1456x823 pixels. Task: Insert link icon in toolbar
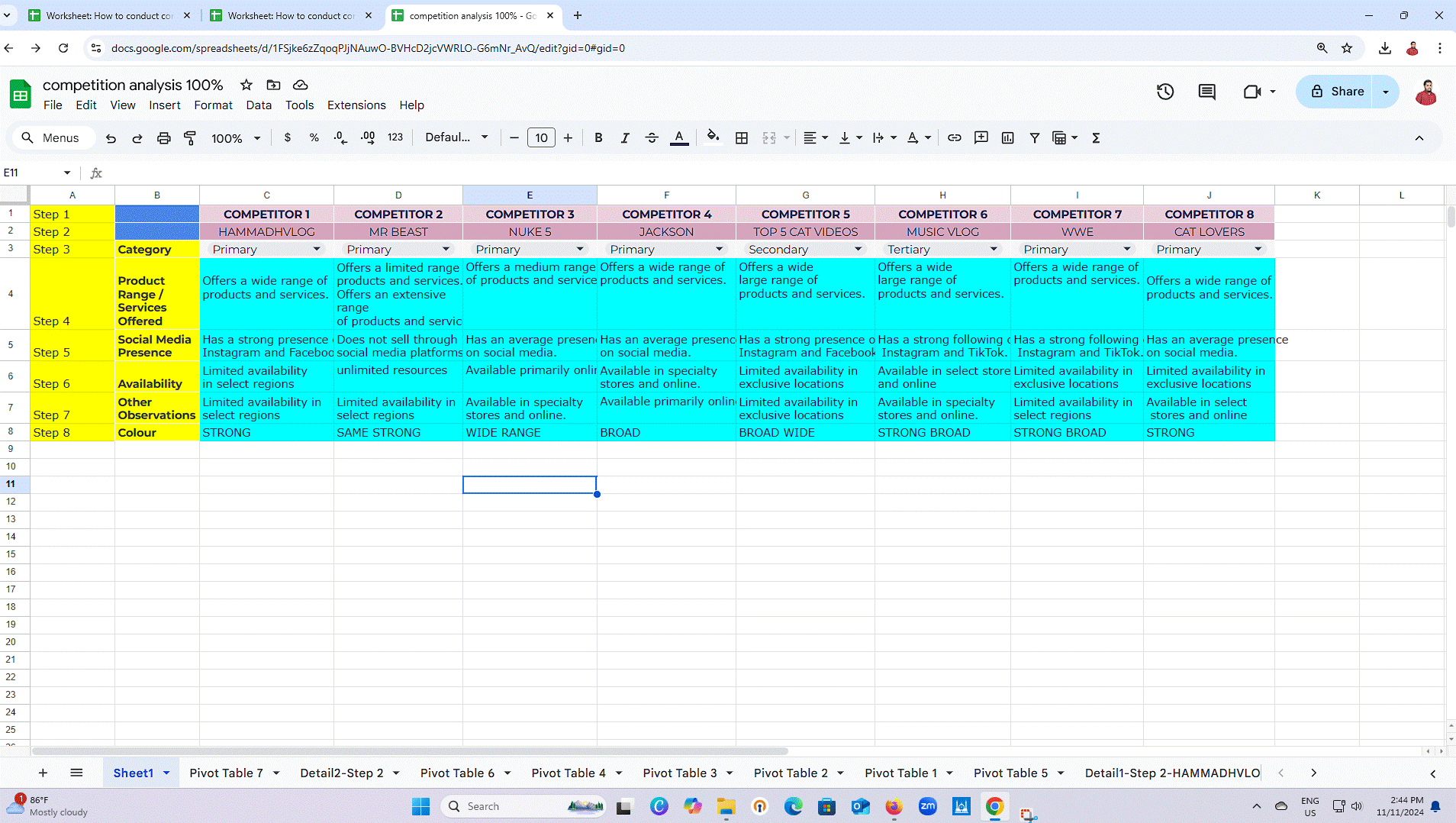pos(954,138)
